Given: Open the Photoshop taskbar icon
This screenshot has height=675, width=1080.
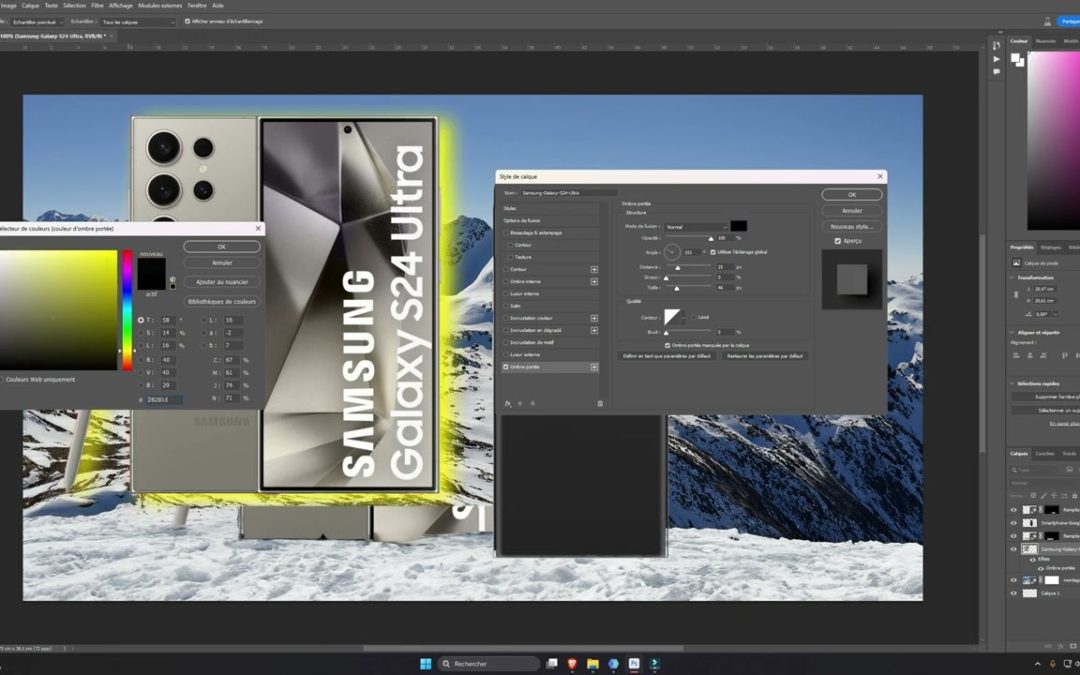Looking at the screenshot, I should coord(634,664).
